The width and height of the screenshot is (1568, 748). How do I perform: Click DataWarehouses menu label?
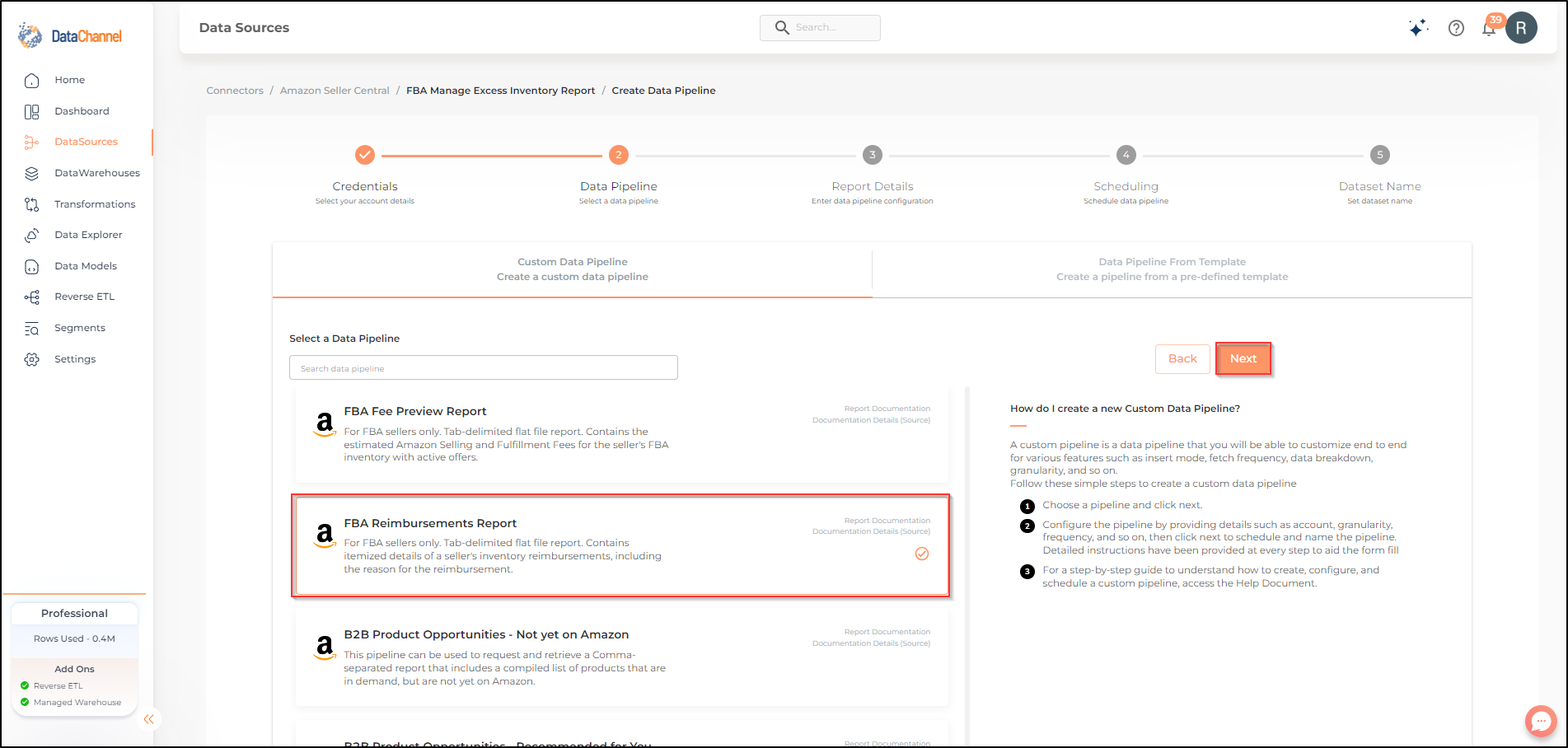pyautogui.click(x=97, y=173)
